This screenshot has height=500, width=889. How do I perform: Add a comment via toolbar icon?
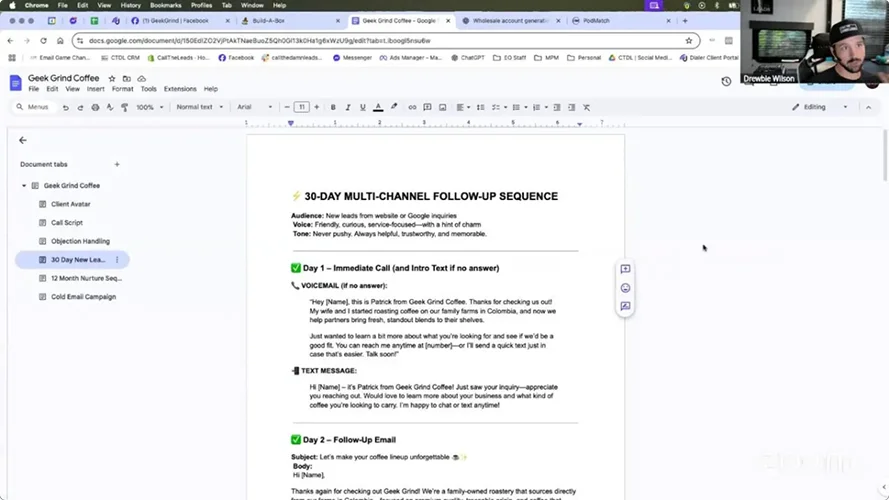(427, 107)
